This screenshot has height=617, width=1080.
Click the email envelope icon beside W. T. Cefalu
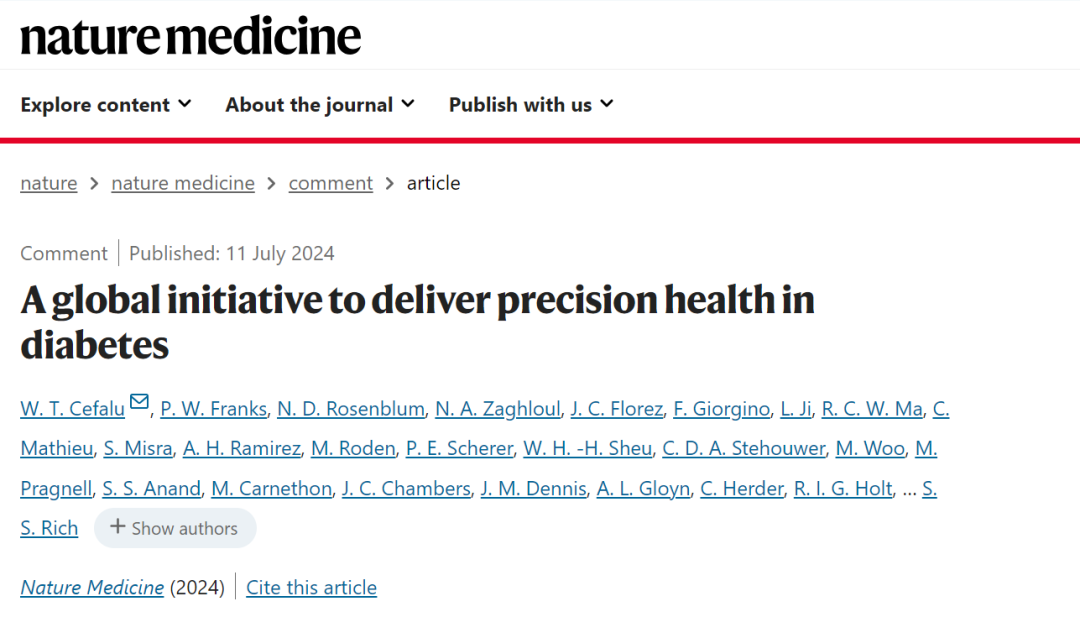139,401
